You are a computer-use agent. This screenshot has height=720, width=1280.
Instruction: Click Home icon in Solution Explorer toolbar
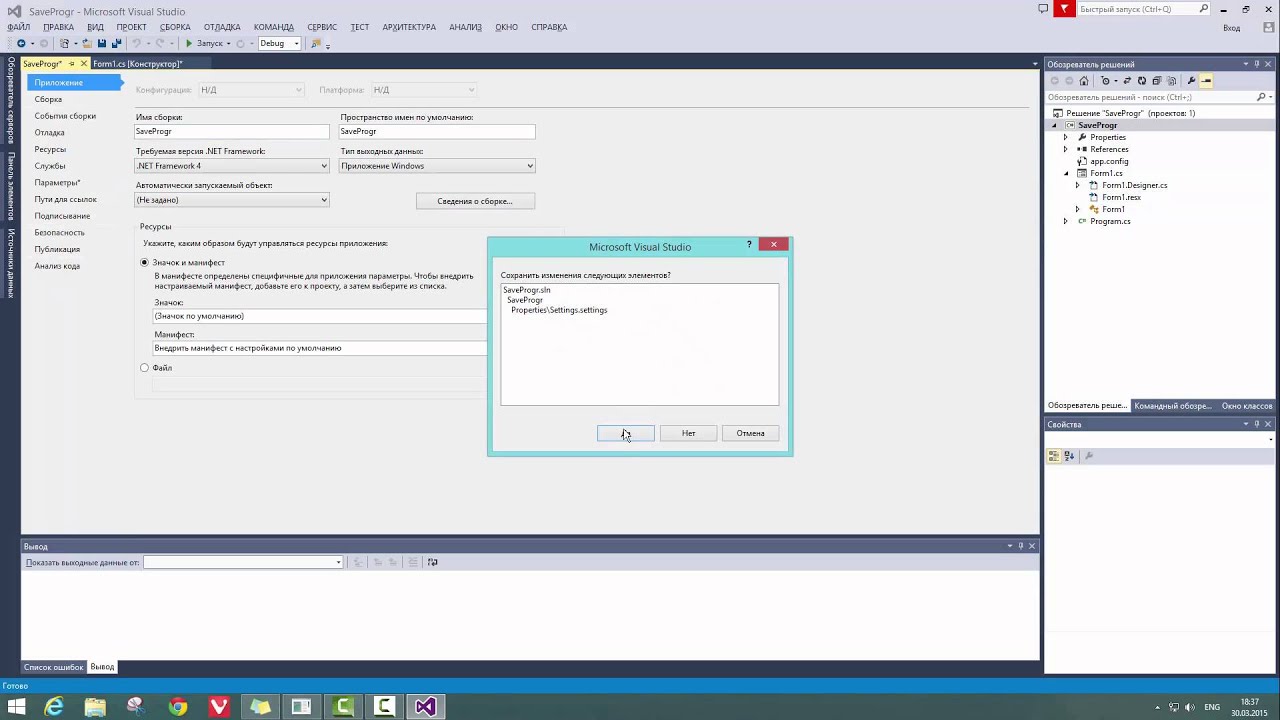click(1084, 81)
